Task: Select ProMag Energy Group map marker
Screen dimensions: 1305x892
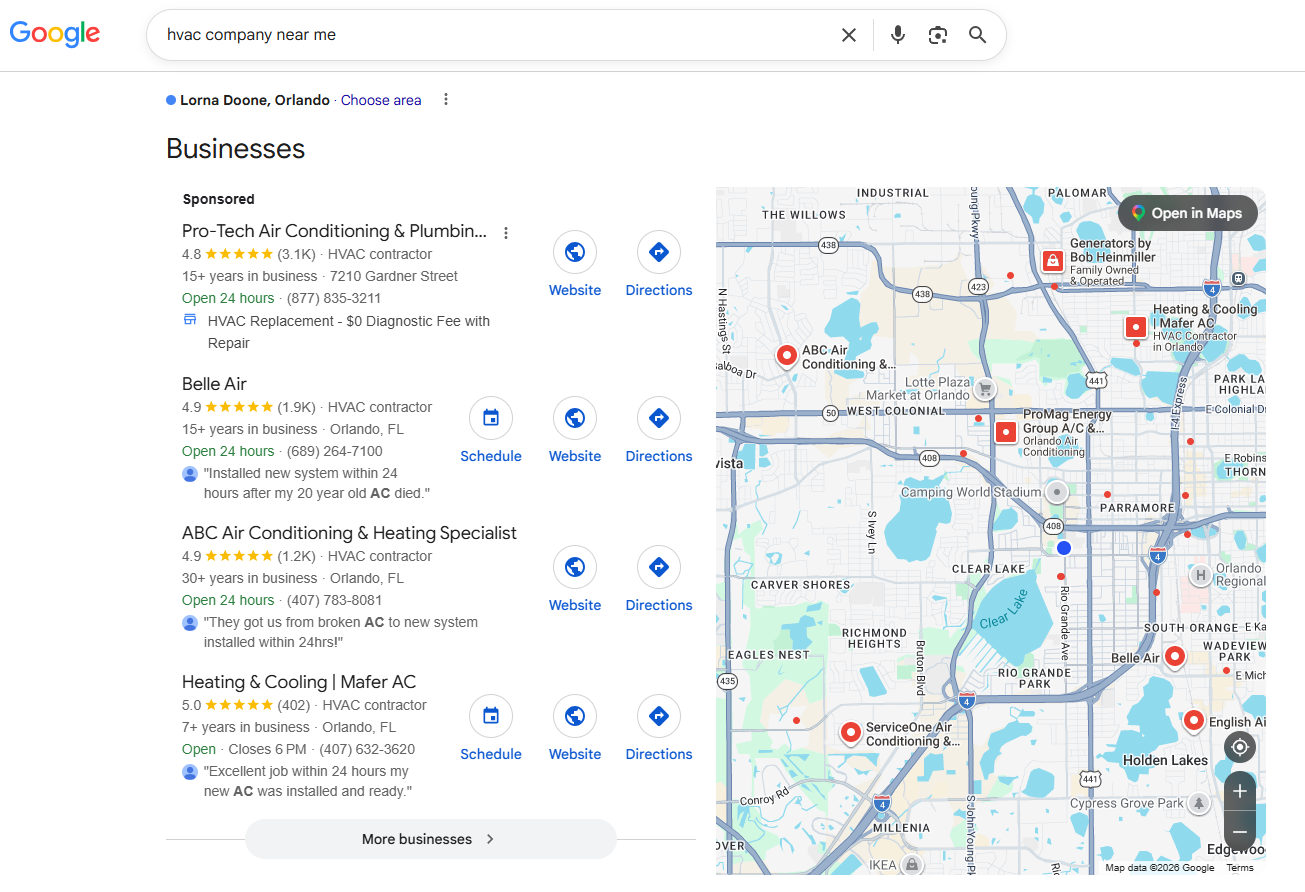Action: (1006, 432)
